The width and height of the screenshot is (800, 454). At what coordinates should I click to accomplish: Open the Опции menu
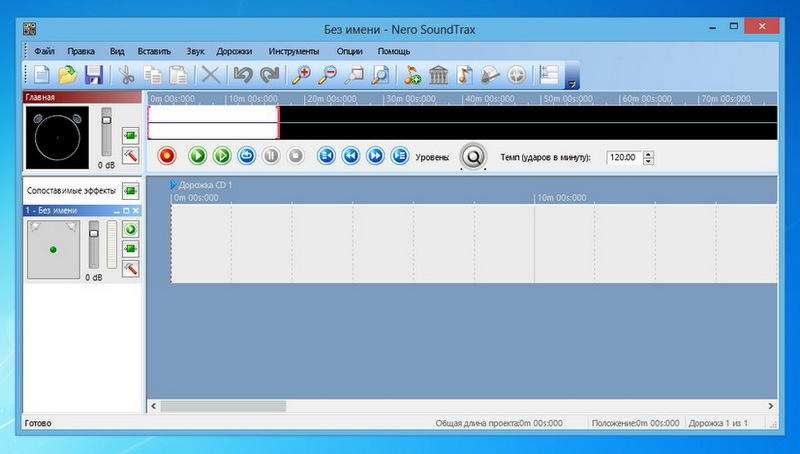pos(349,51)
